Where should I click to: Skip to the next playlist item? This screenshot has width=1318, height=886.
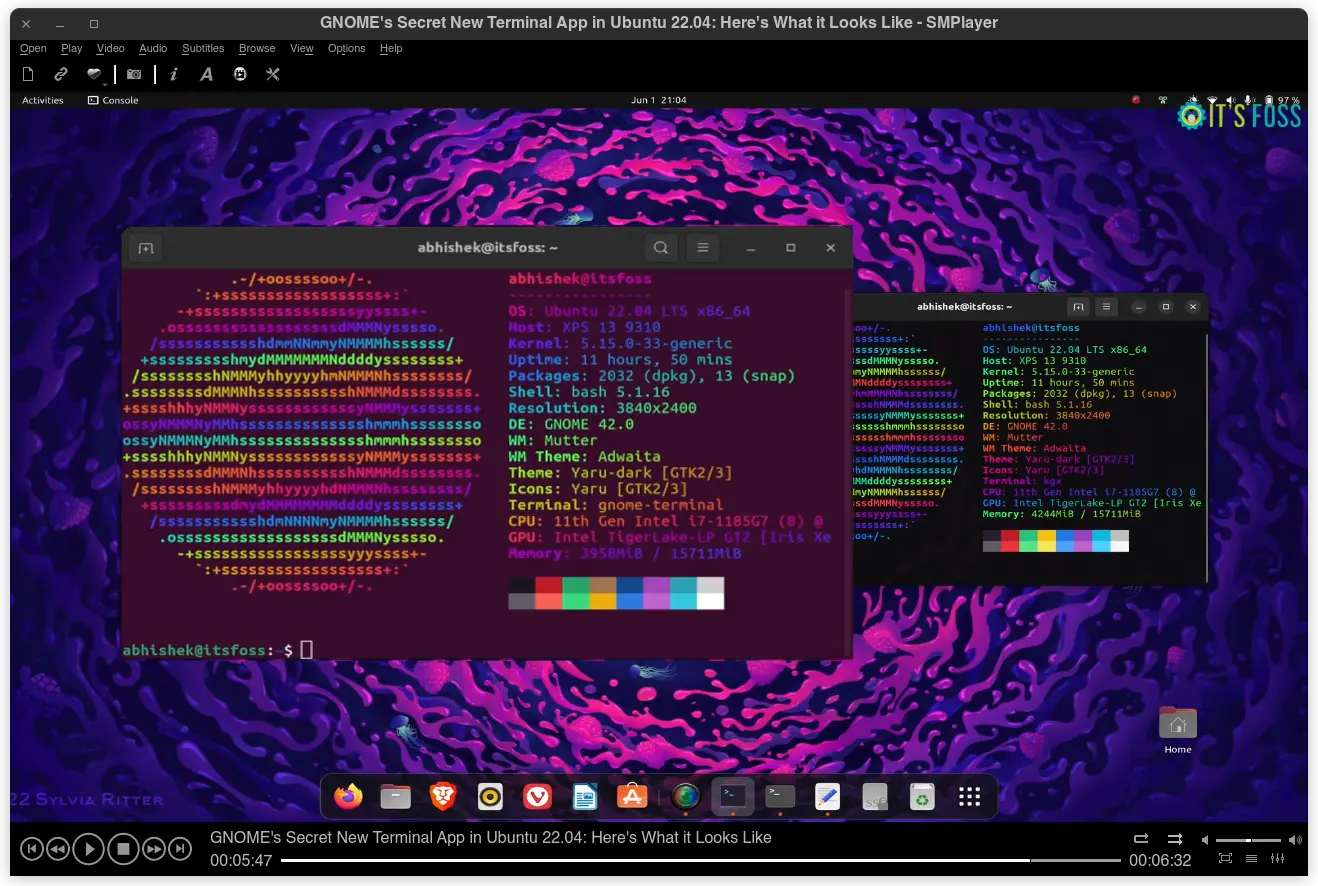point(180,849)
